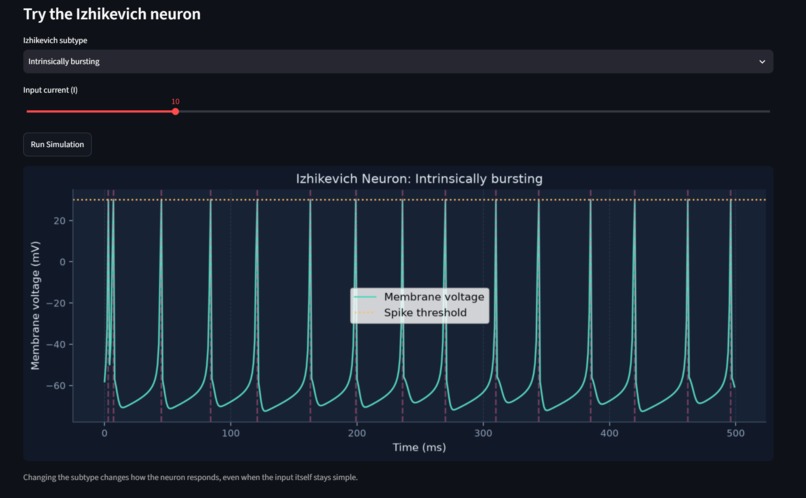Screen dimensions: 806x498
Task: Click the chevron arrow of subtype selector
Action: [x=762, y=62]
